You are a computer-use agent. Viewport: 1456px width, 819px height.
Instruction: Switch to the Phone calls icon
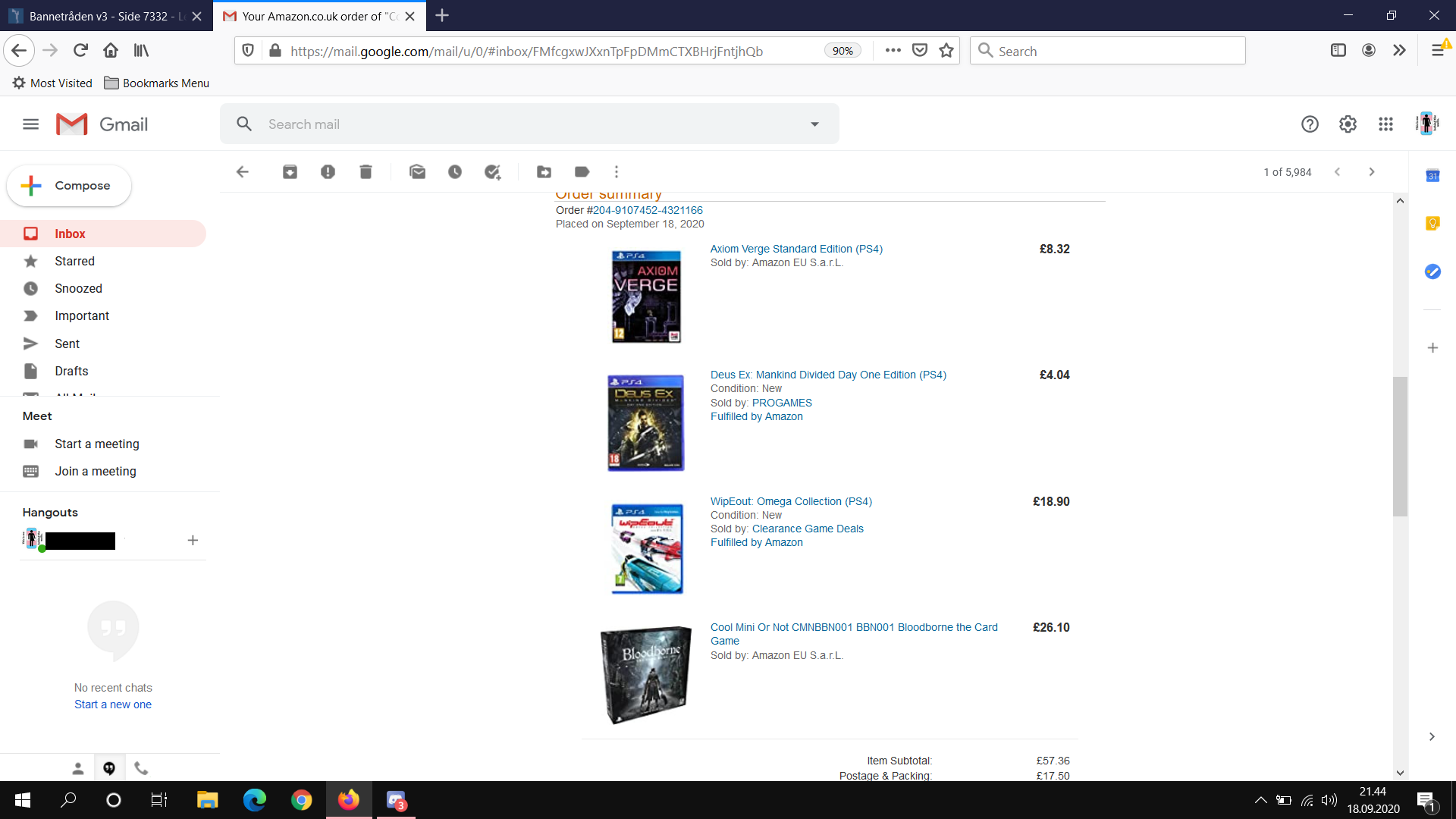[x=141, y=768]
